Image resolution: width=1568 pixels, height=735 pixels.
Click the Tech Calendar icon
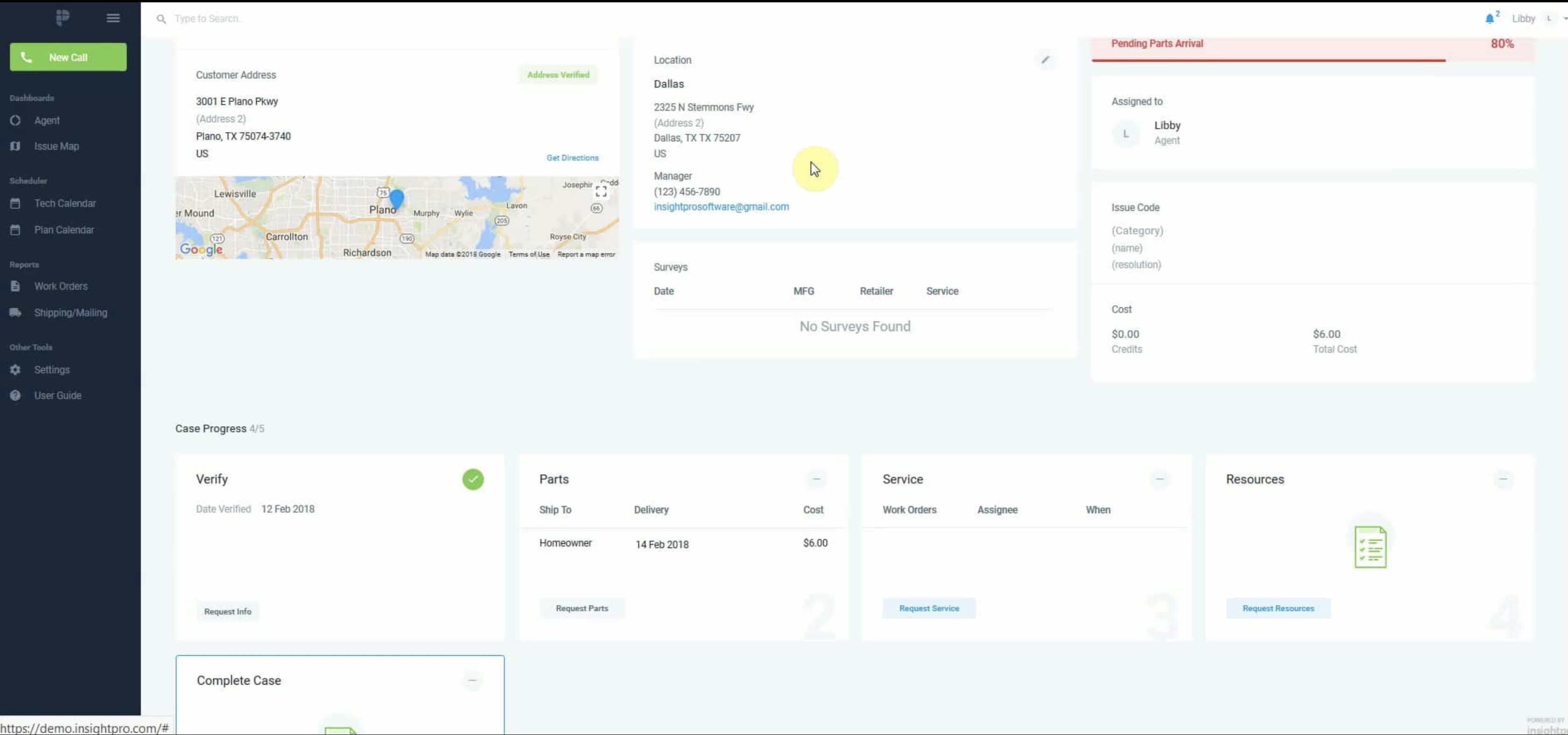[15, 203]
